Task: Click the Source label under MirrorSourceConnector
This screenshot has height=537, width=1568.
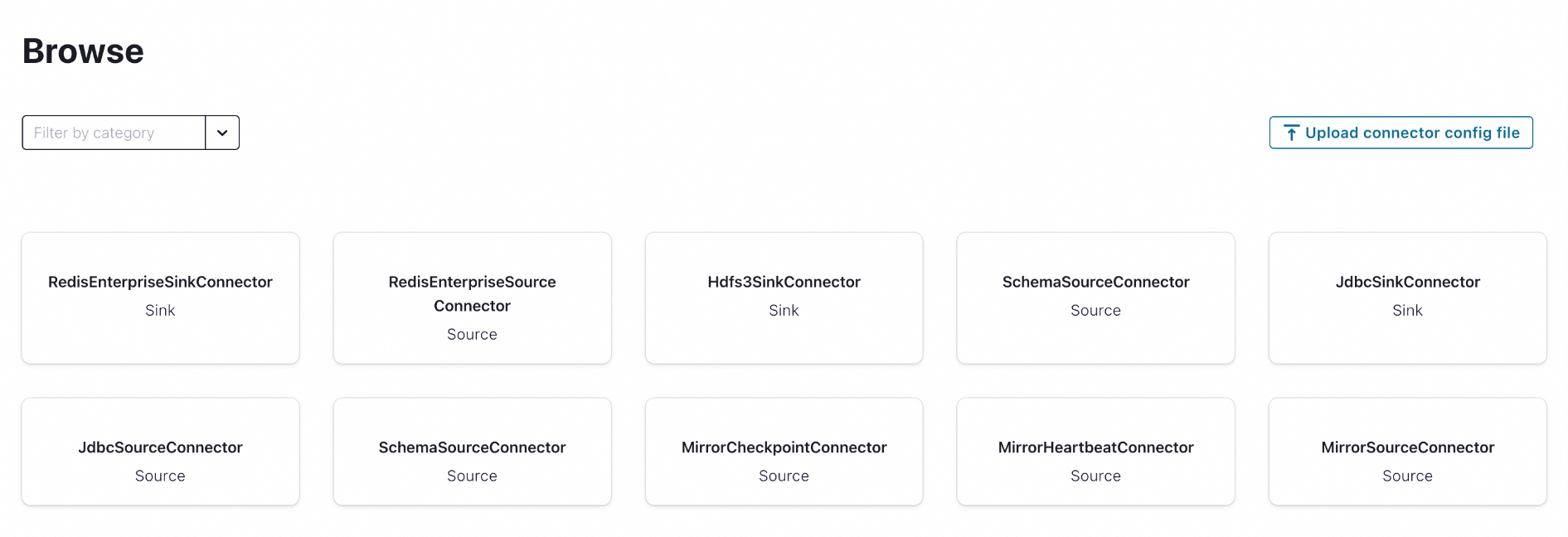Action: tap(1407, 476)
